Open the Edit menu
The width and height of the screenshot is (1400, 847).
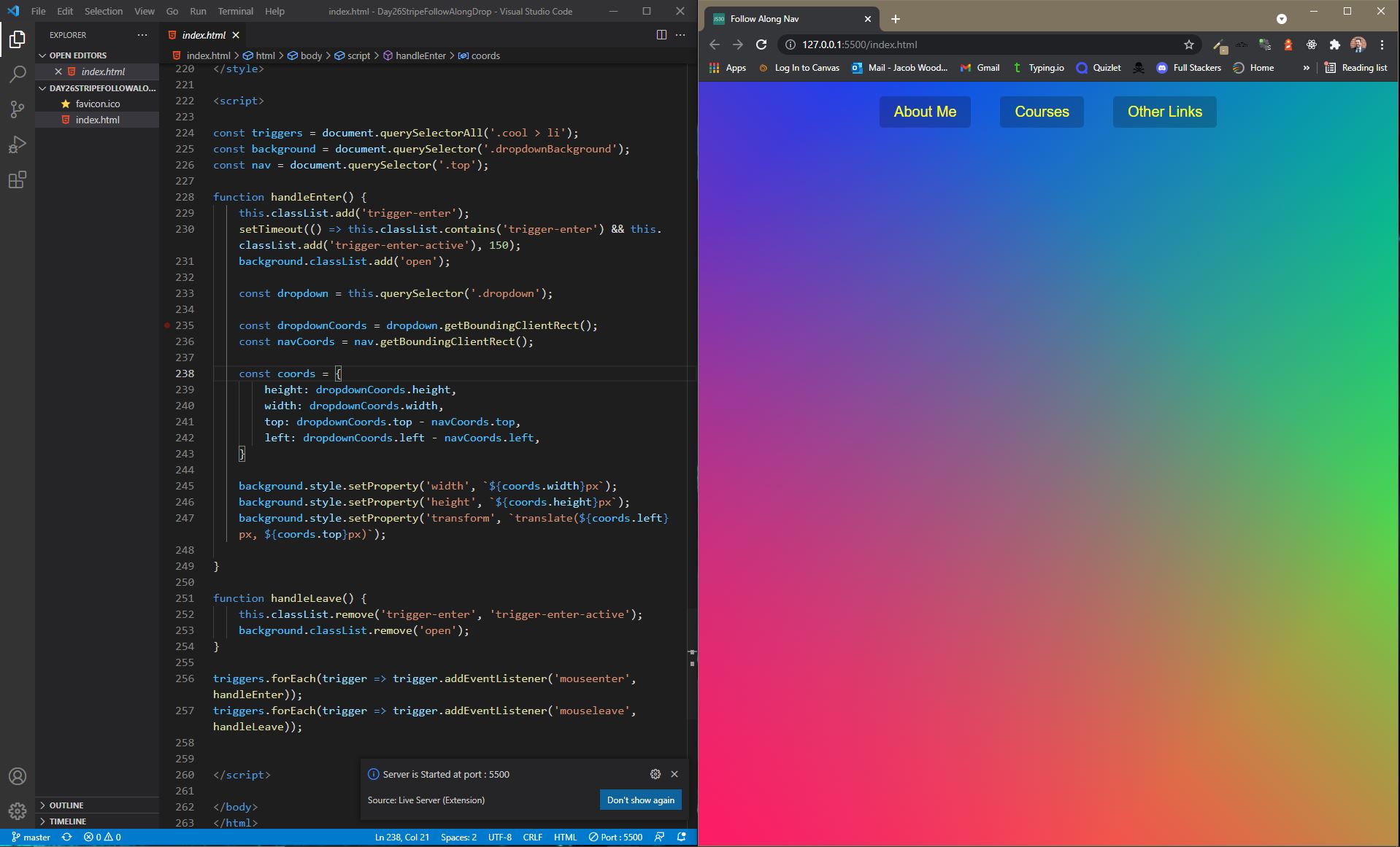point(65,11)
